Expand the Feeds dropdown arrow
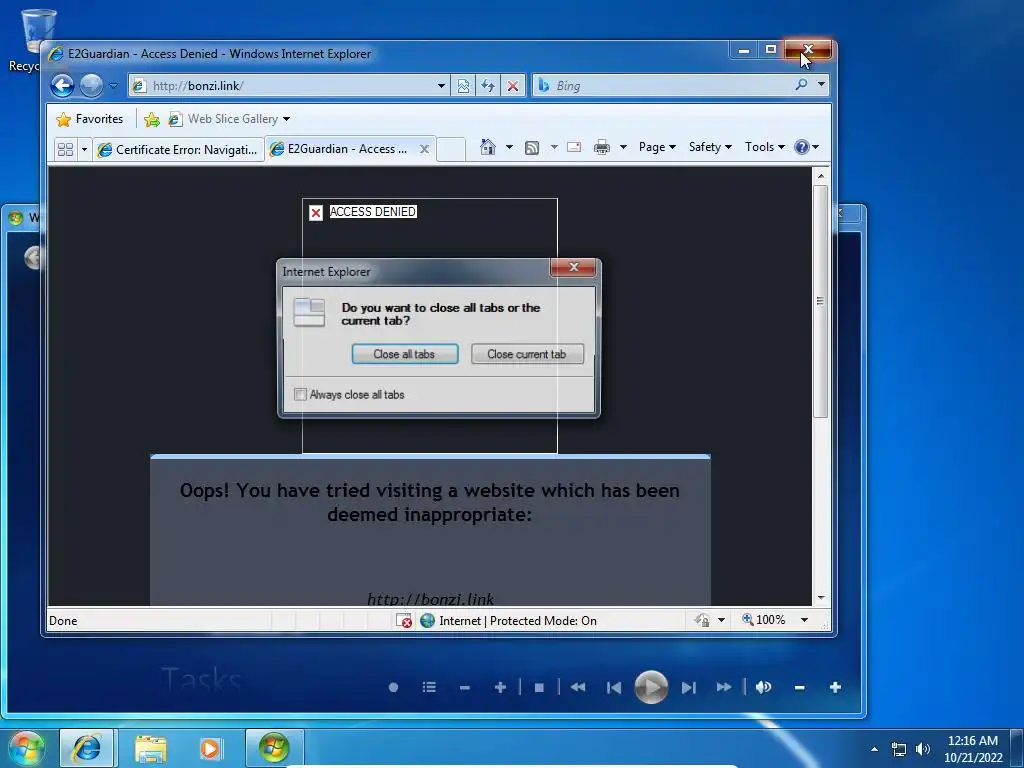The image size is (1024, 768). (x=554, y=147)
